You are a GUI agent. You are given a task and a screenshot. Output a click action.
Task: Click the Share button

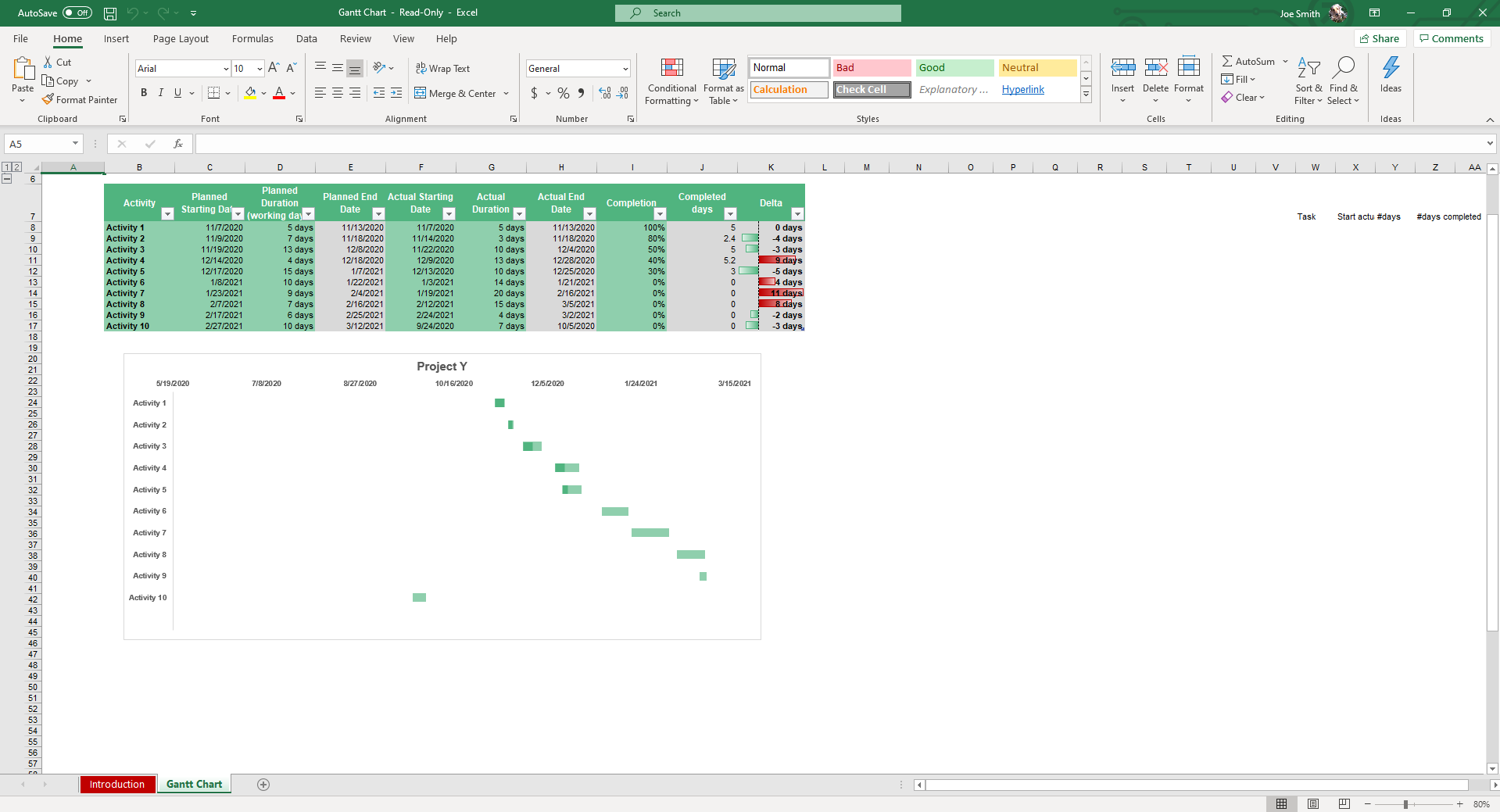[x=1380, y=38]
